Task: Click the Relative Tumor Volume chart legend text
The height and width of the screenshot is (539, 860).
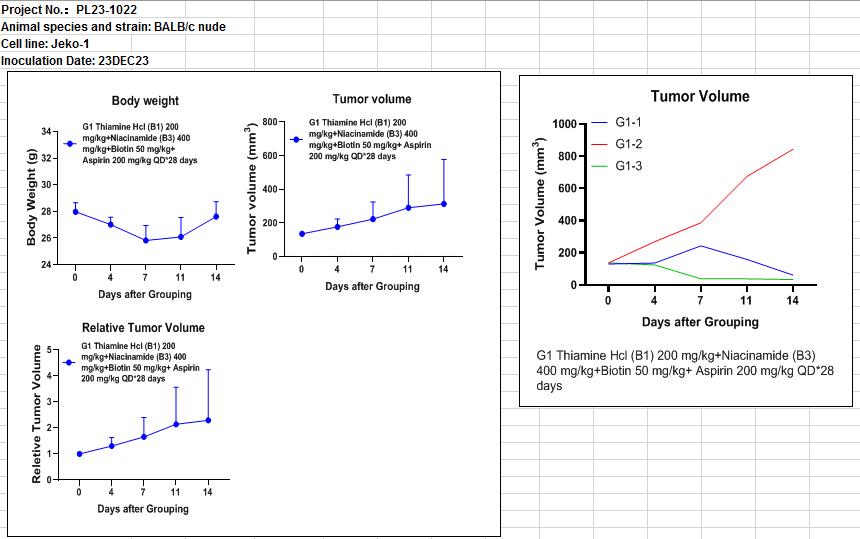Action: point(140,362)
